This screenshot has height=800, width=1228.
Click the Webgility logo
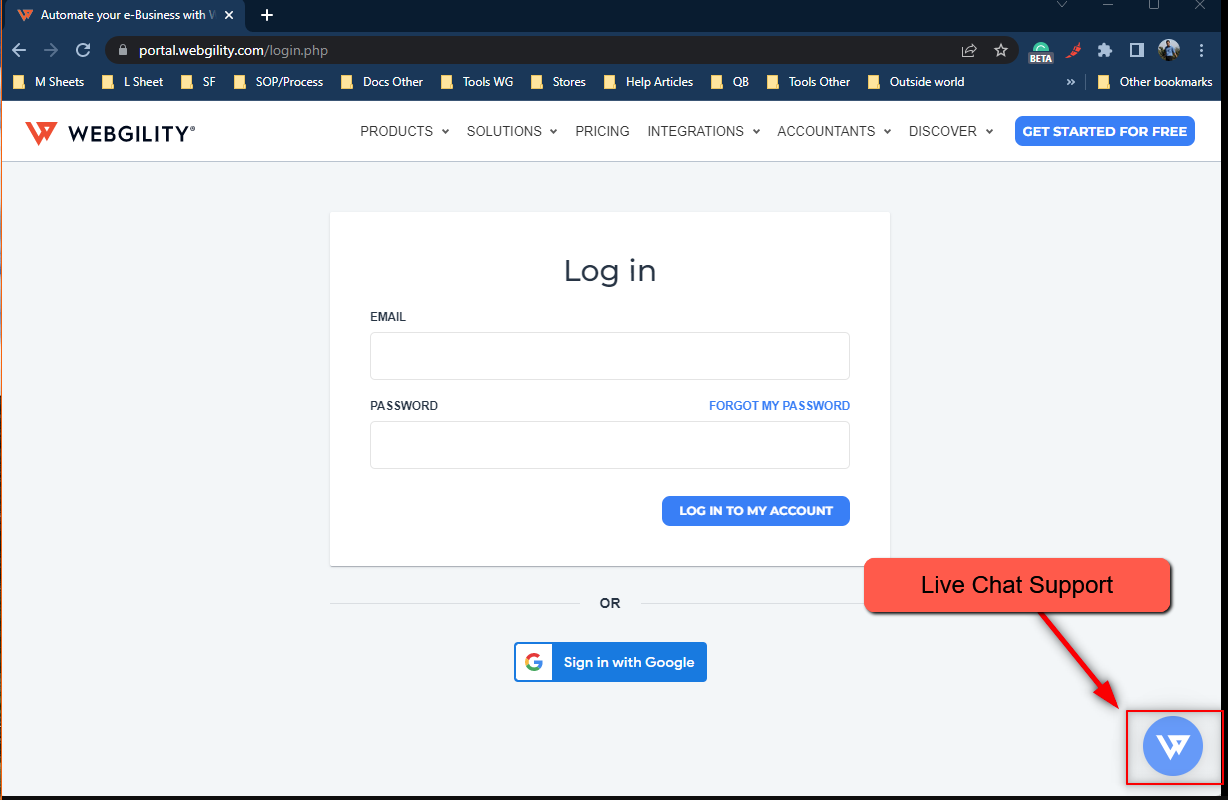coord(110,133)
